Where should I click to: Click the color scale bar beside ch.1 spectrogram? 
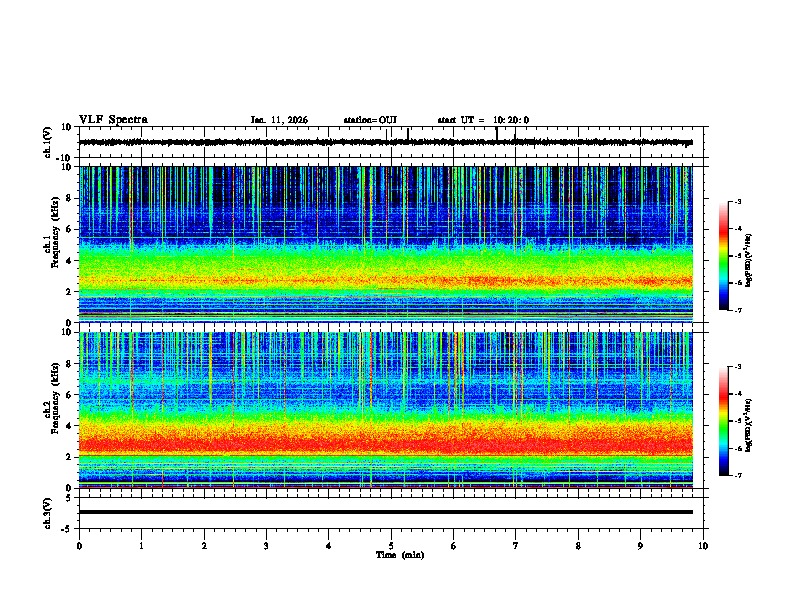[724, 256]
